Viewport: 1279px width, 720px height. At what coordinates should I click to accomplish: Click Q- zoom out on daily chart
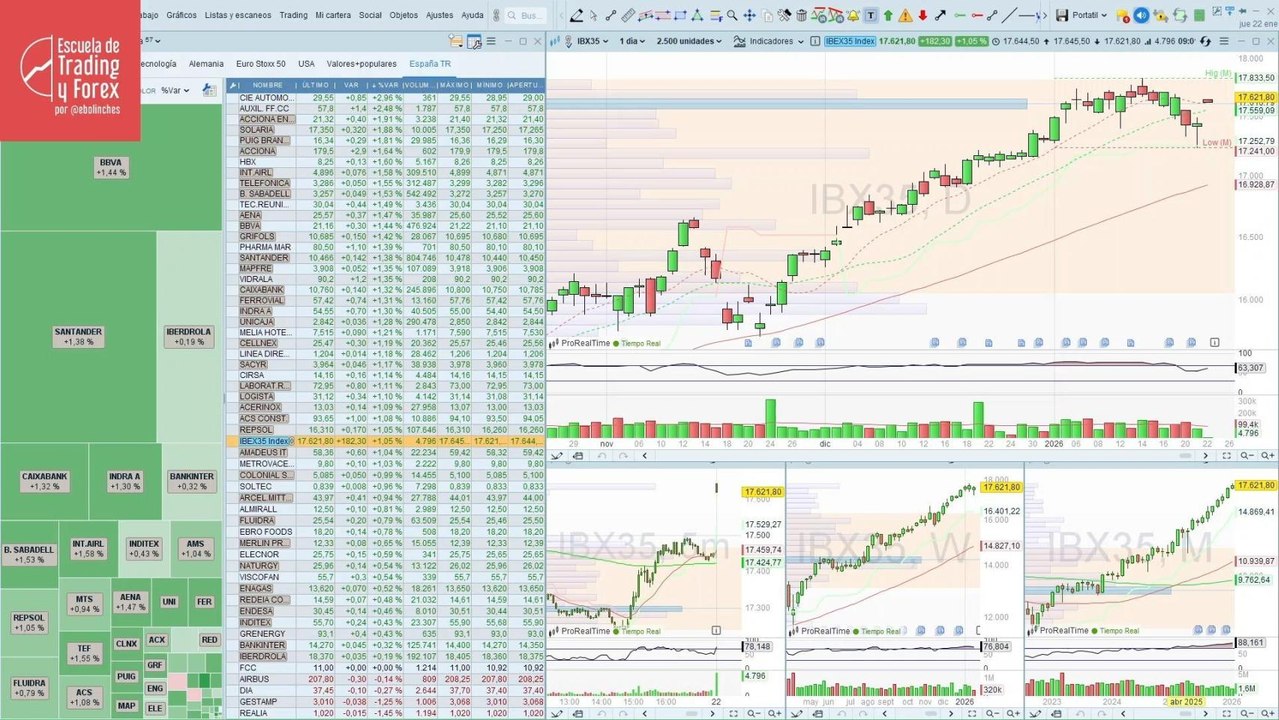pyautogui.click(x=1247, y=455)
